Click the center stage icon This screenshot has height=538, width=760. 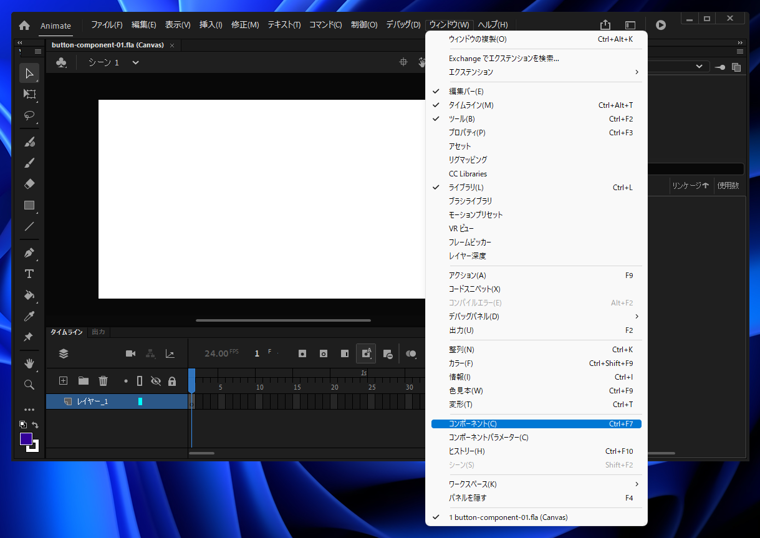403,62
